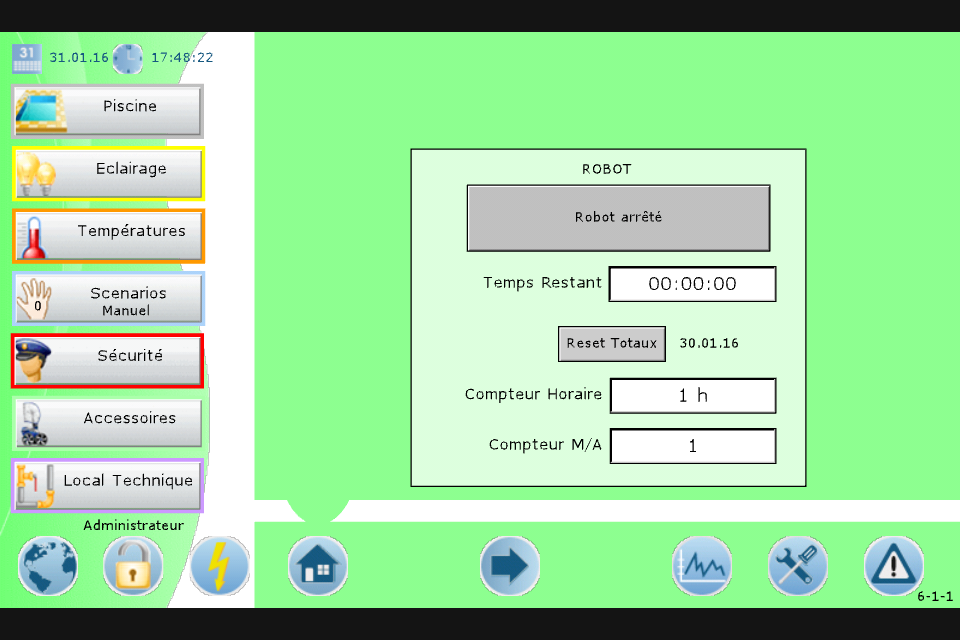
Task: Toggle the Robot arrêté state button
Action: [x=618, y=217]
